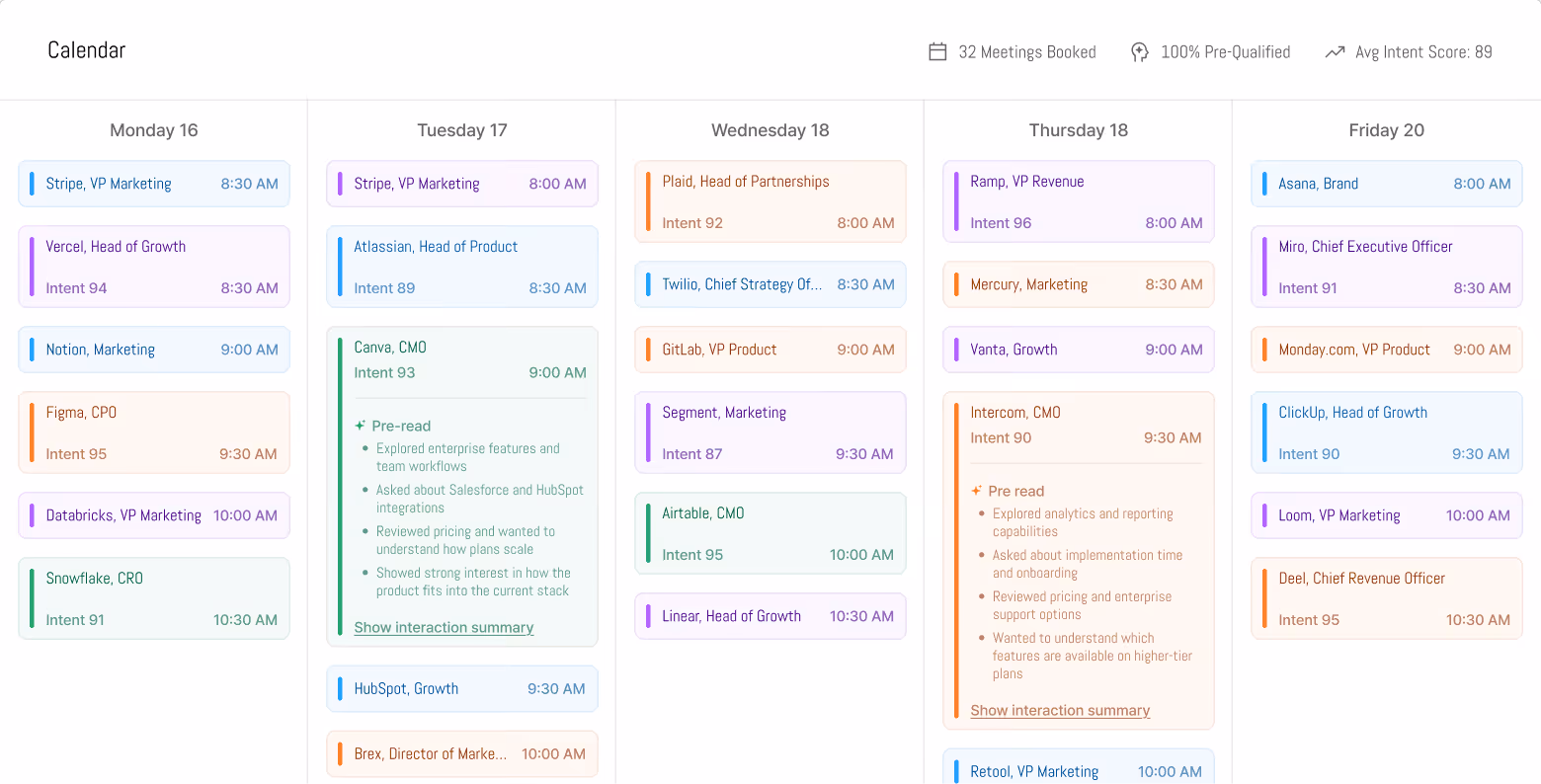Screen dimensions: 1541x784
Task: Open the GitLab, VP Product meeting
Action: click(770, 350)
